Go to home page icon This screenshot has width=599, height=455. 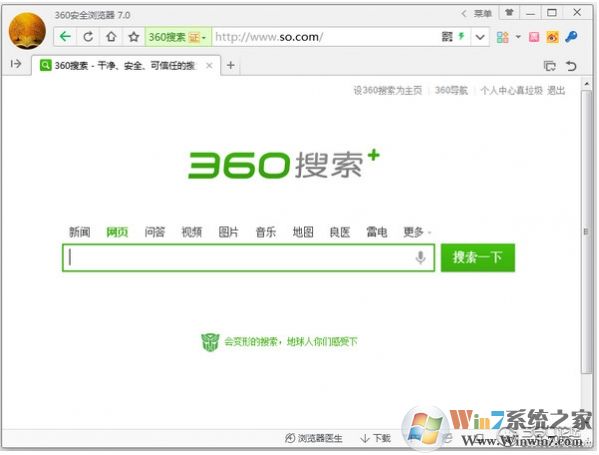click(111, 37)
